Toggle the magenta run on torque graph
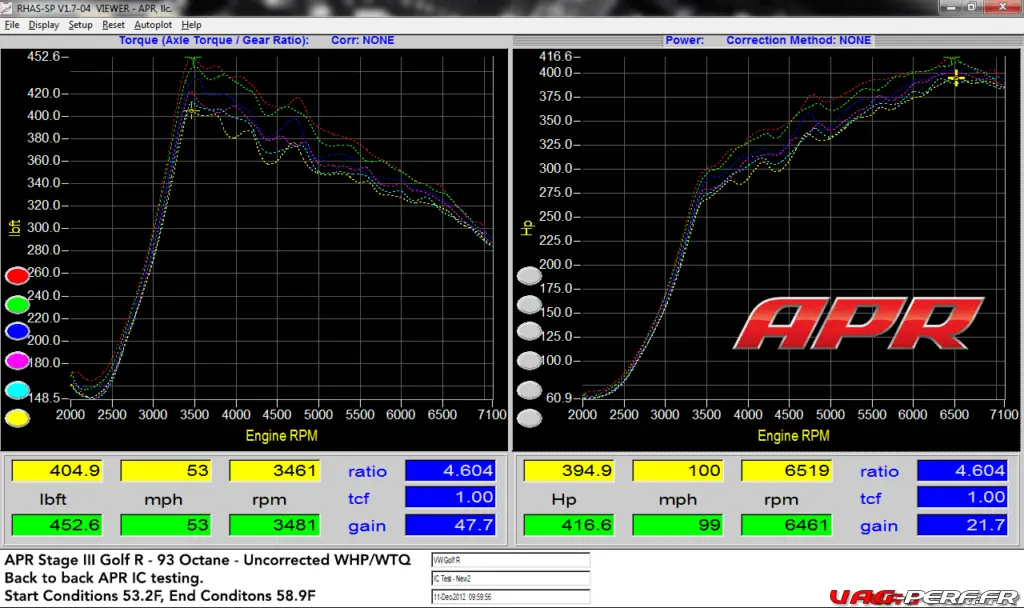Viewport: 1024px width, 608px height. click(18, 360)
